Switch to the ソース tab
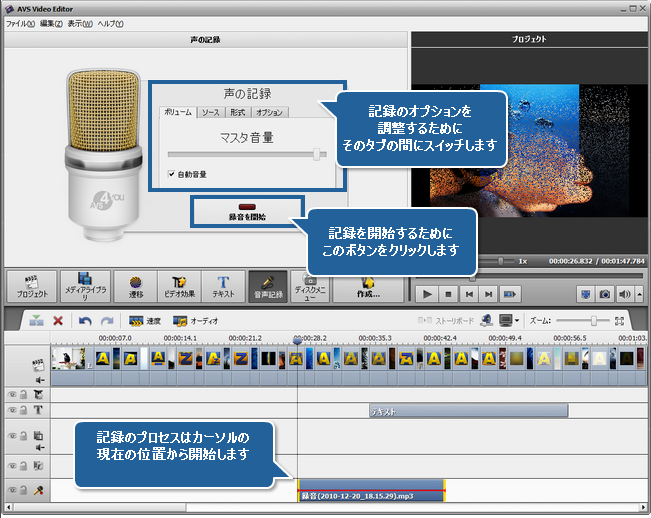 click(209, 112)
